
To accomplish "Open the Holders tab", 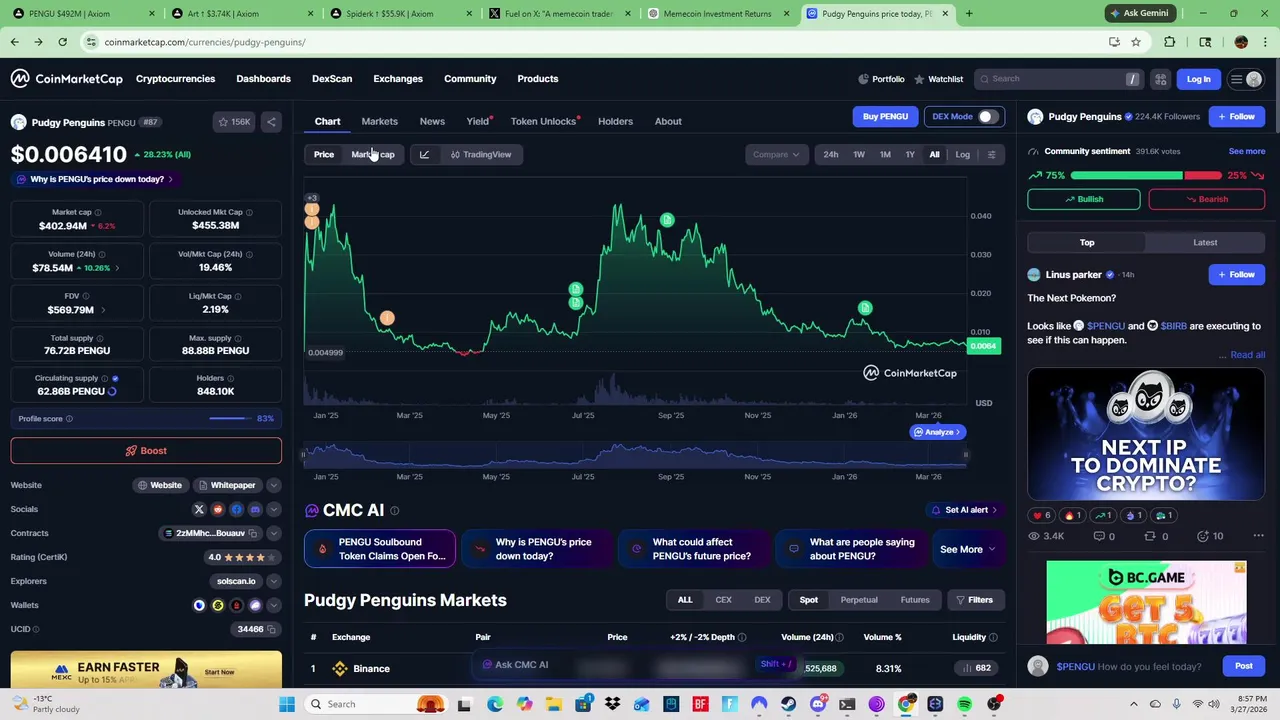I will tap(615, 121).
